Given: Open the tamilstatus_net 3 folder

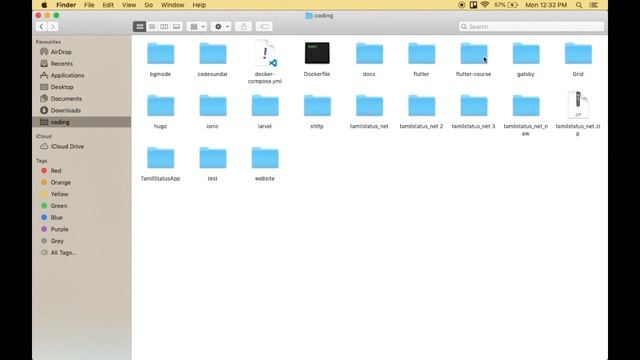Looking at the screenshot, I should [474, 106].
